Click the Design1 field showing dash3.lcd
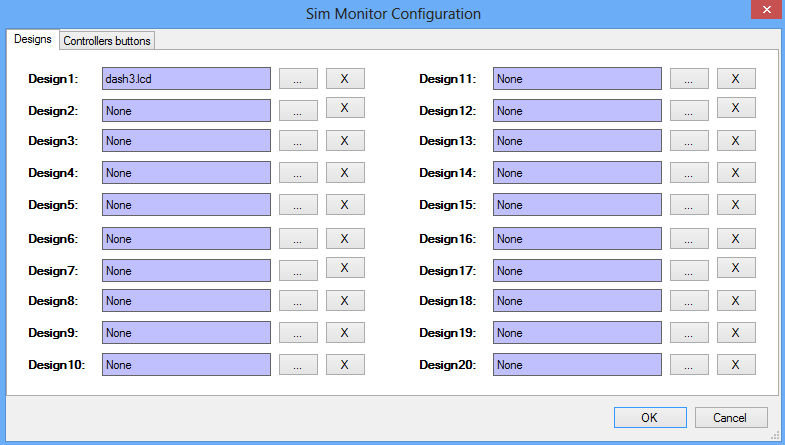The width and height of the screenshot is (785, 445). click(186, 78)
